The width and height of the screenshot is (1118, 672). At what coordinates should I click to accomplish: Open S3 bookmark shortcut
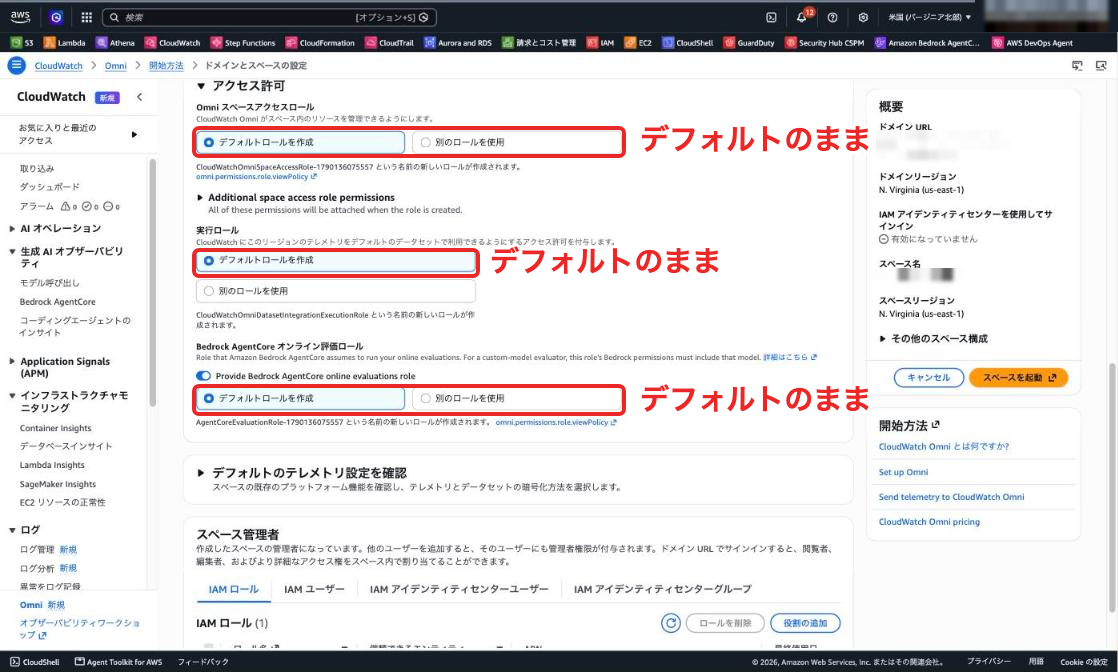(x=22, y=43)
